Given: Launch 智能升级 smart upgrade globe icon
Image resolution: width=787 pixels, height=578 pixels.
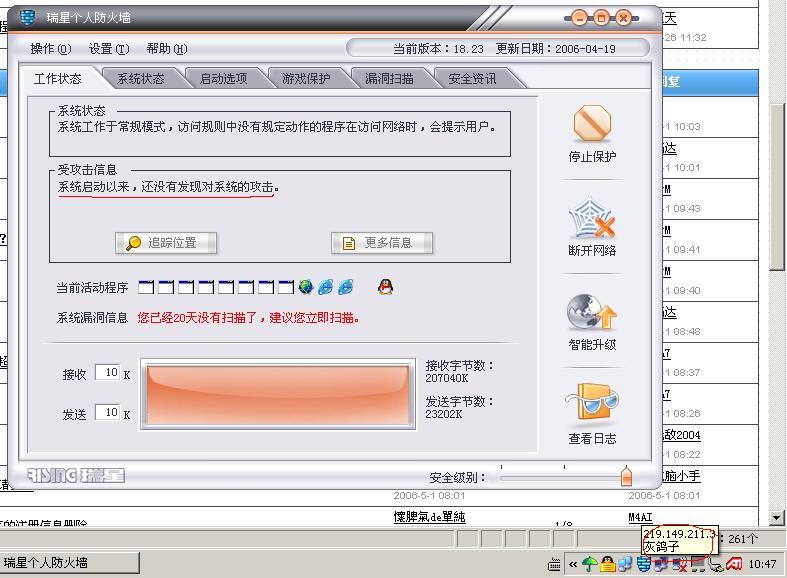Looking at the screenshot, I should click(x=592, y=312).
